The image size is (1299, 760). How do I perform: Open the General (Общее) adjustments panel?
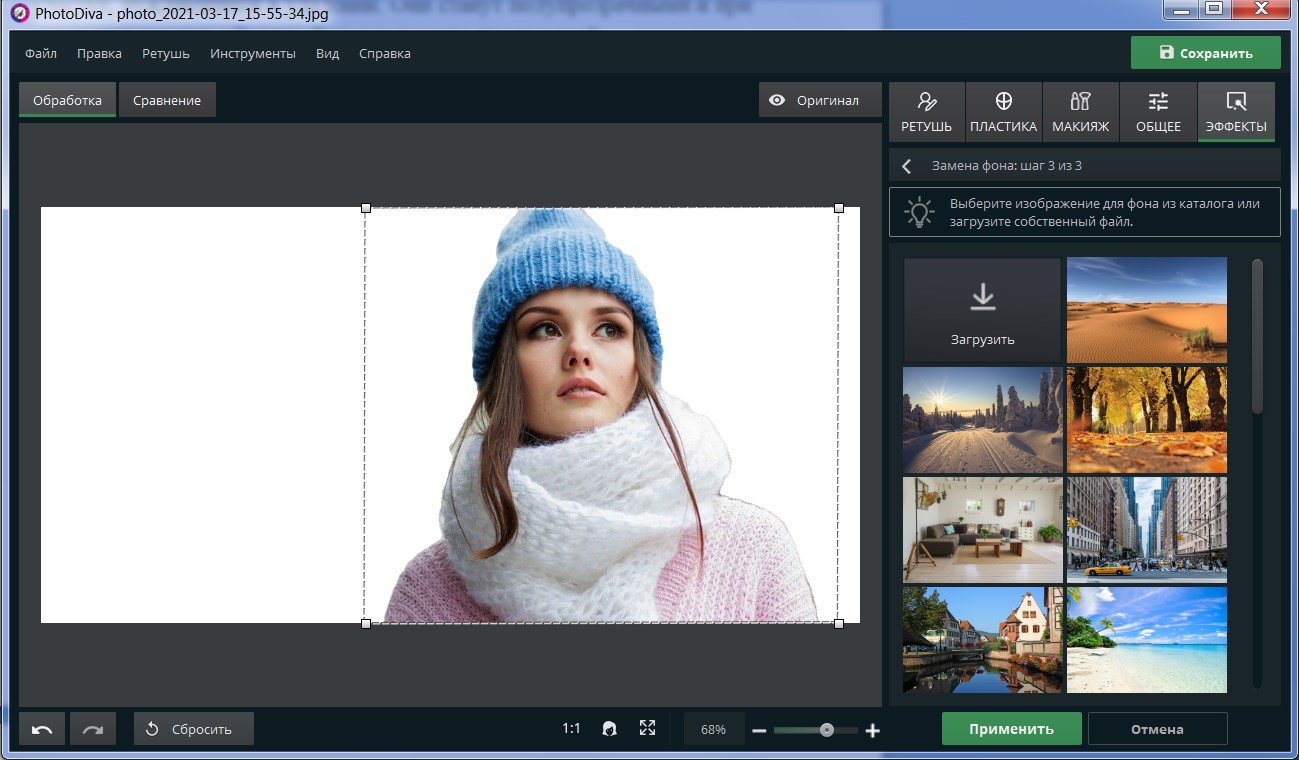pos(1158,112)
